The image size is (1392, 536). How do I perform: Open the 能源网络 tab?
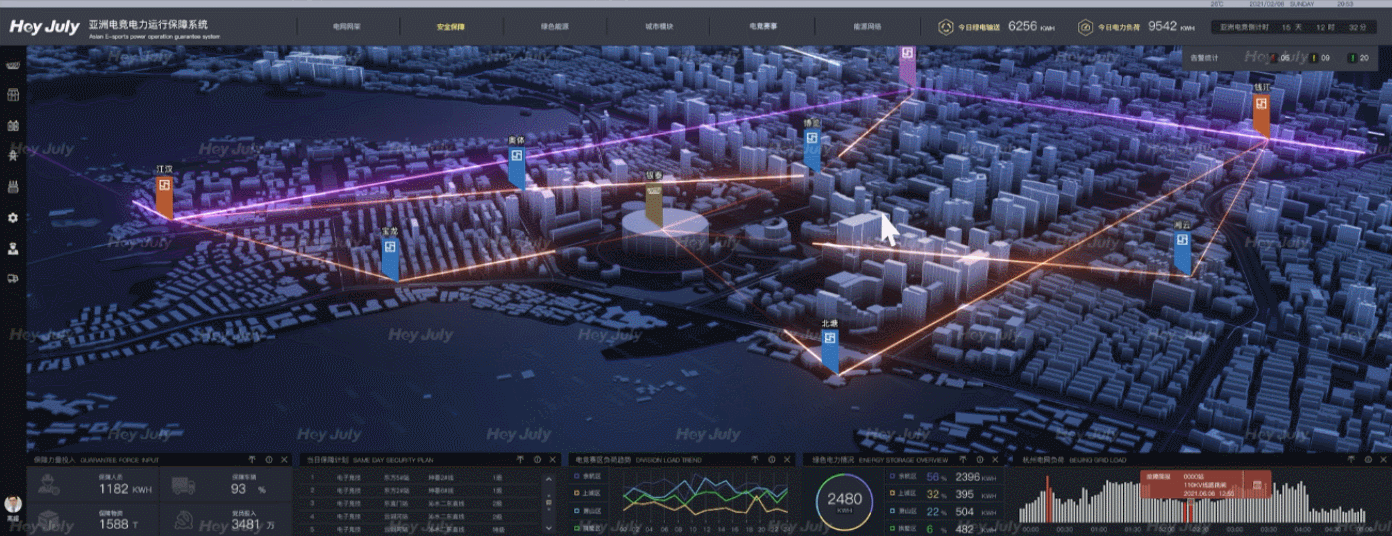pos(867,28)
